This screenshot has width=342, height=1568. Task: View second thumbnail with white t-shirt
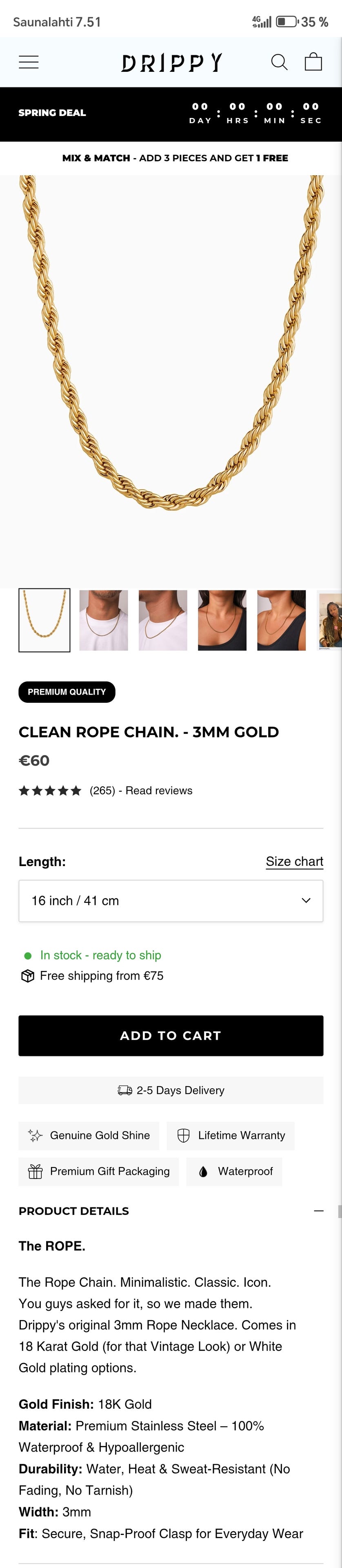[x=103, y=620]
